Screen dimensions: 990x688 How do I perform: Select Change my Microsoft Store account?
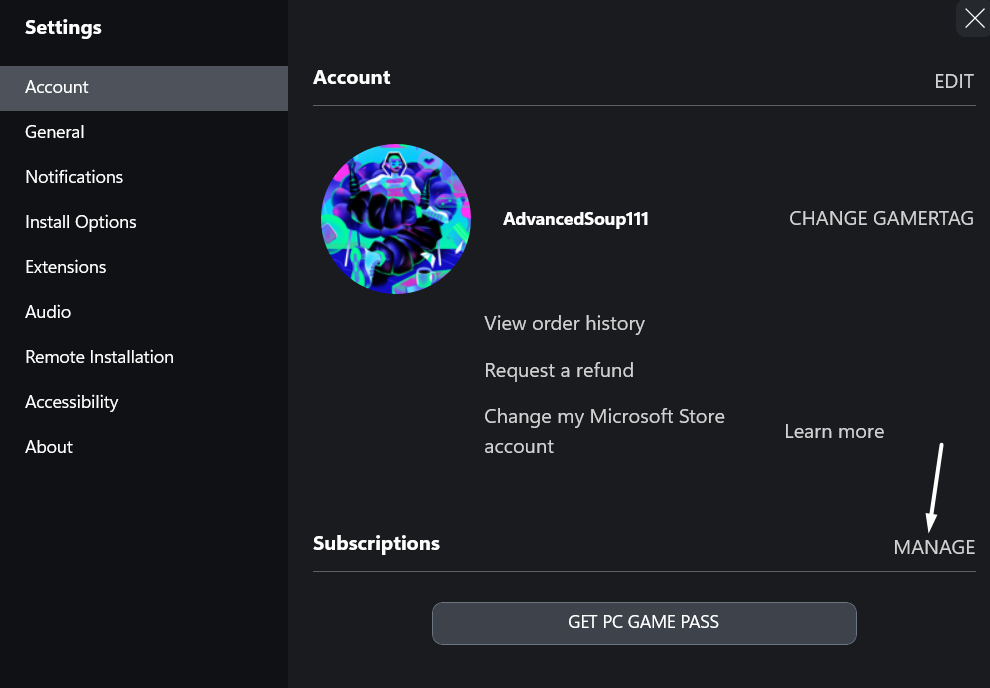click(x=604, y=431)
